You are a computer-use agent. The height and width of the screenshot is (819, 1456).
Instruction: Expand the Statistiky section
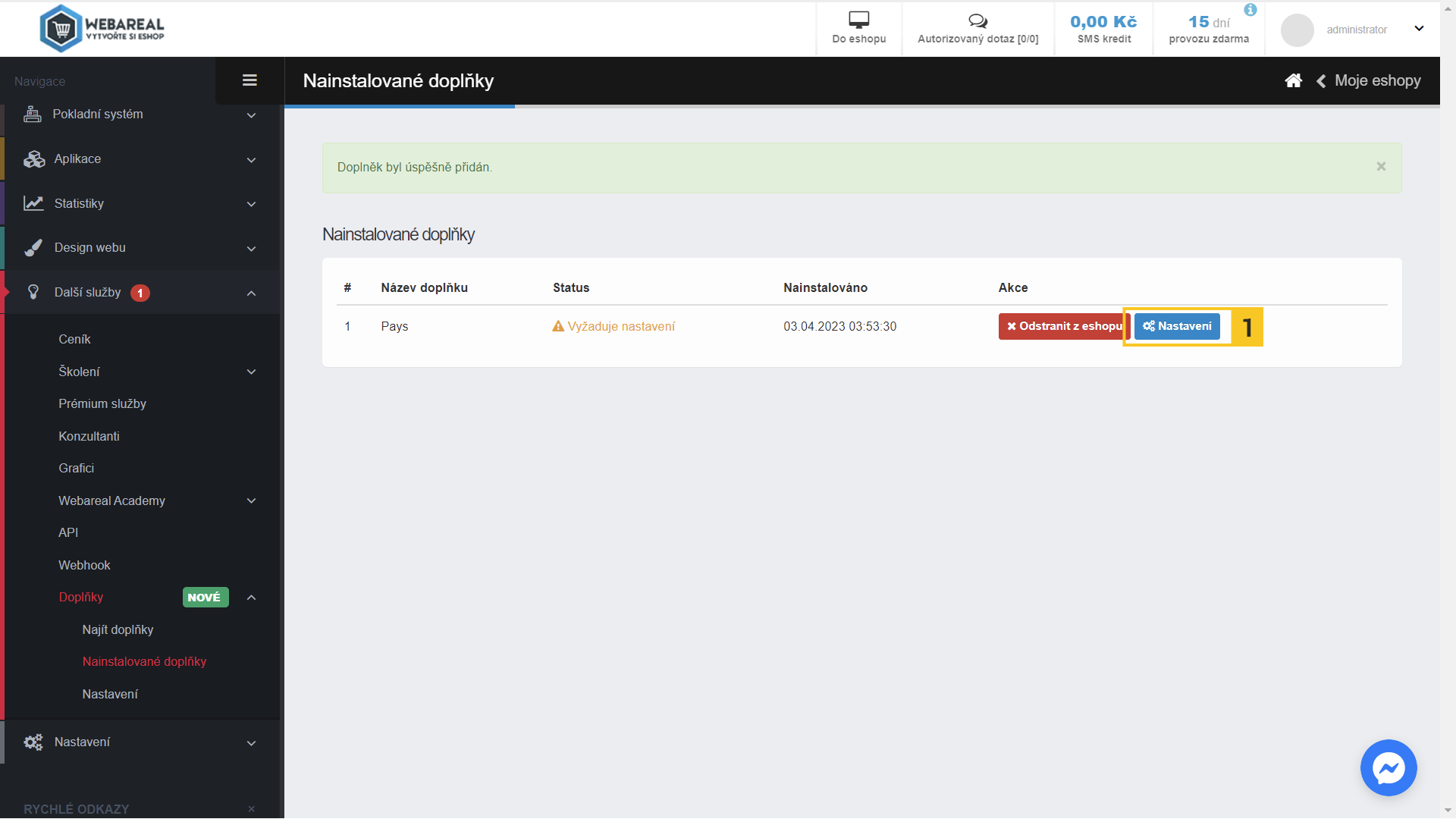click(140, 203)
